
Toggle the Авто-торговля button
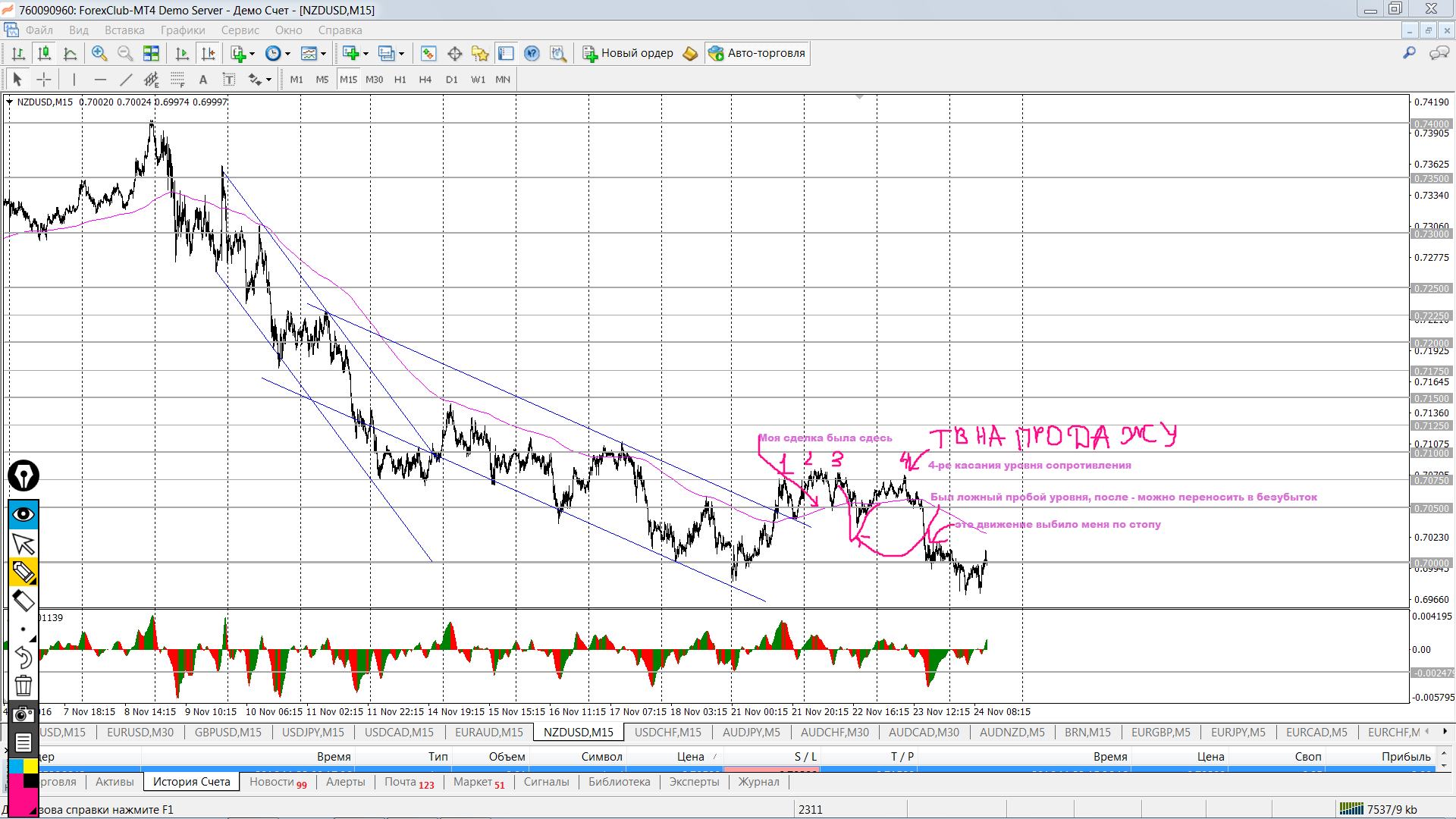tap(757, 53)
